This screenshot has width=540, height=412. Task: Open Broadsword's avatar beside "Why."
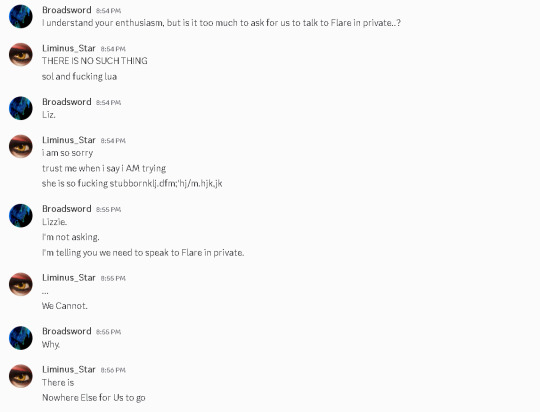pyautogui.click(x=21, y=338)
